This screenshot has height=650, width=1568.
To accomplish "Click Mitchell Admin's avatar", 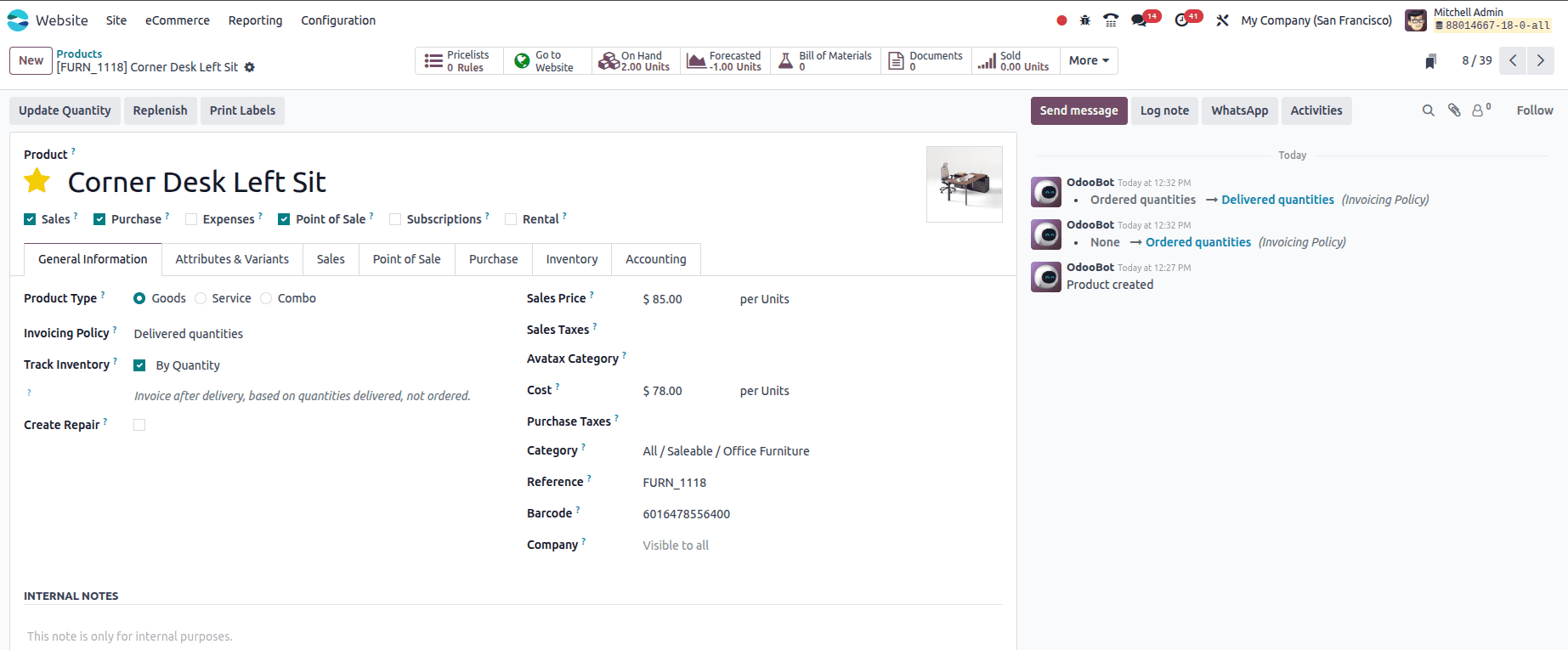I will (1416, 20).
